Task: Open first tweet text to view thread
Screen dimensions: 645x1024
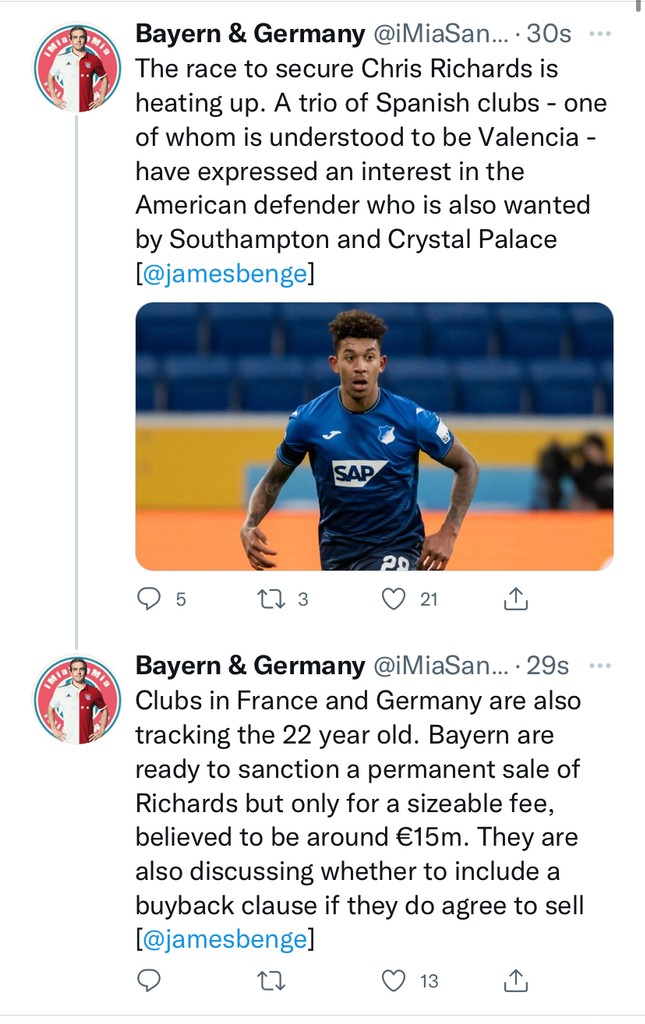Action: coord(370,154)
